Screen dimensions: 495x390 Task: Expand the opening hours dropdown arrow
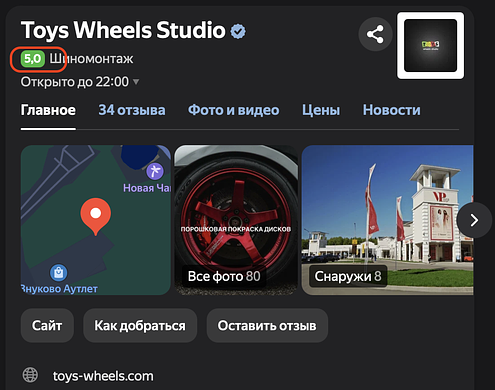coord(136,81)
